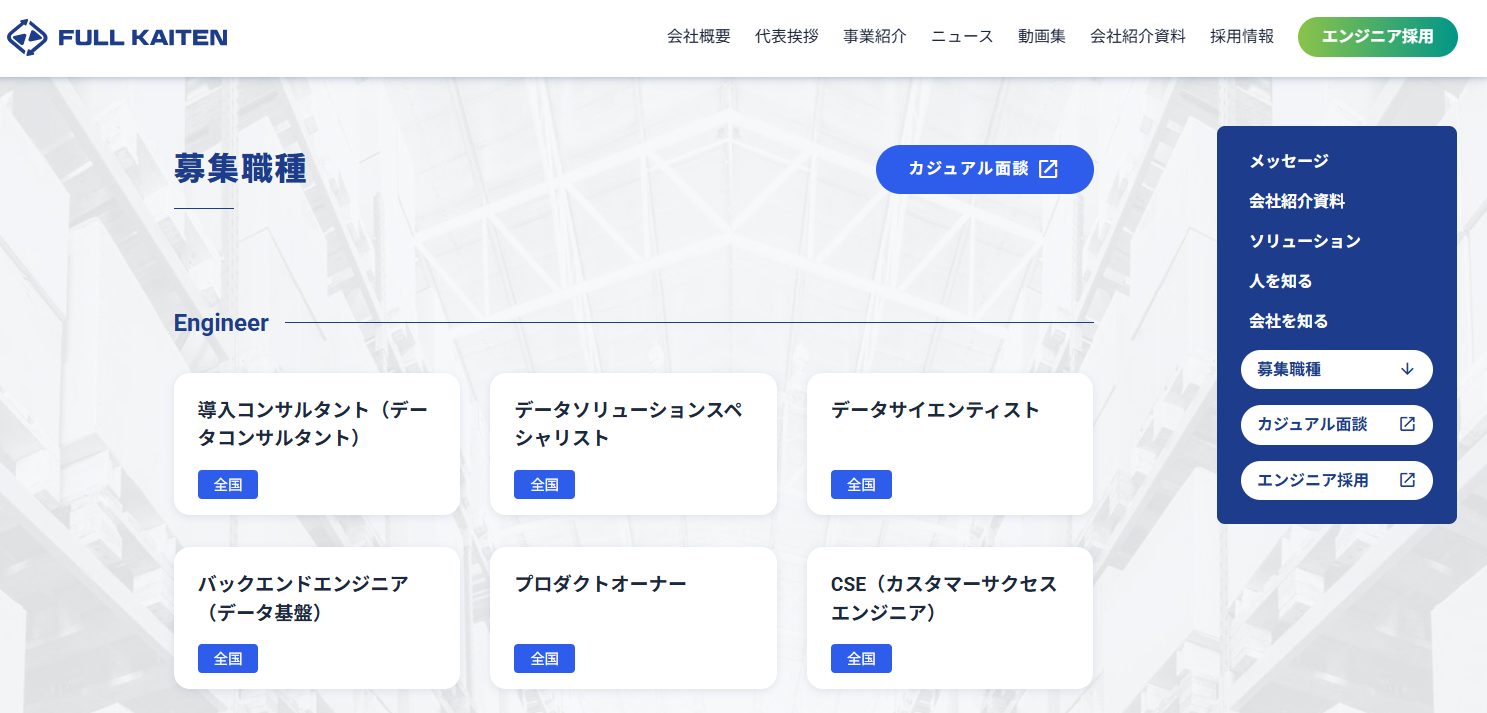Select the バックエンドエンジニア（データ基盤） job card
This screenshot has height=713, width=1487.
316,617
